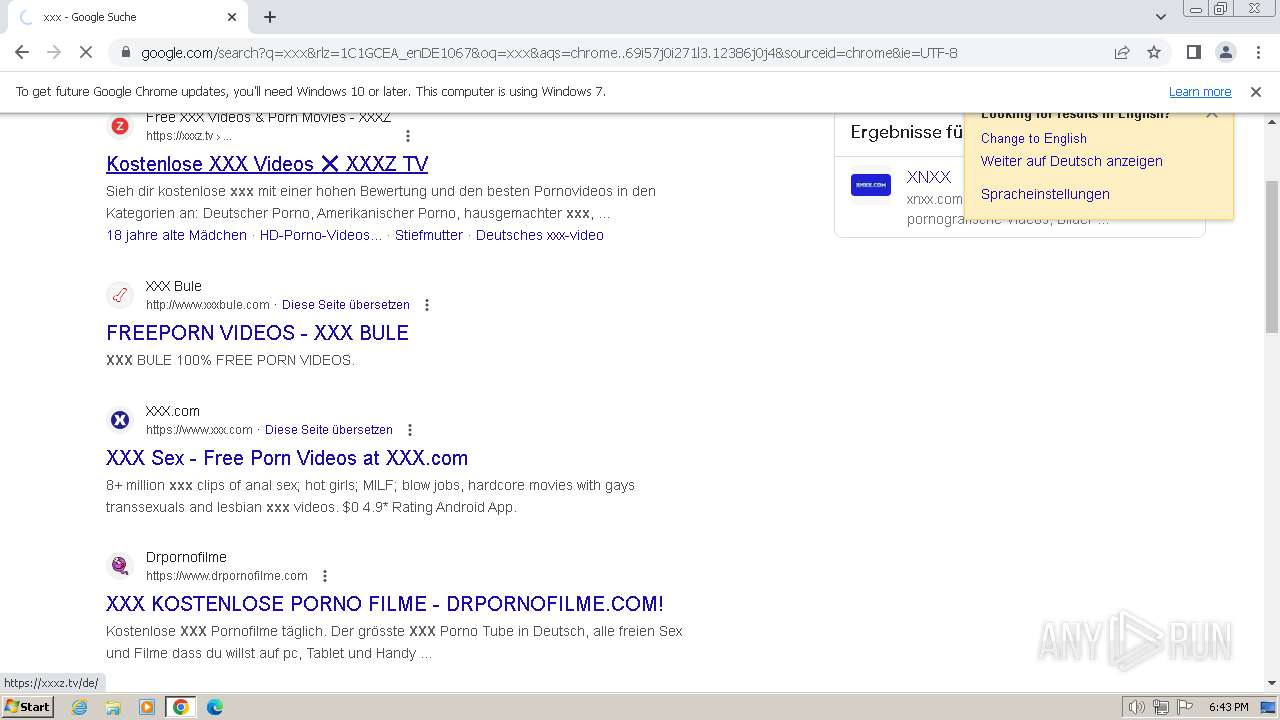
Task: Toggle the Chrome side panel
Action: click(1194, 52)
